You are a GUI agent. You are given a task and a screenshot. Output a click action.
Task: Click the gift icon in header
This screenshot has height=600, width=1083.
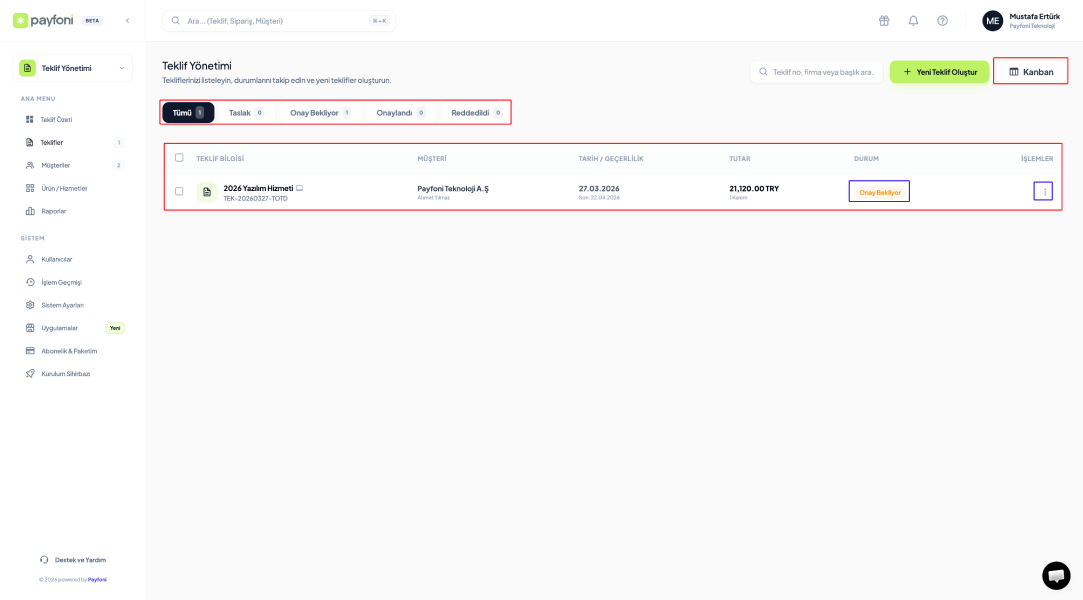(884, 21)
